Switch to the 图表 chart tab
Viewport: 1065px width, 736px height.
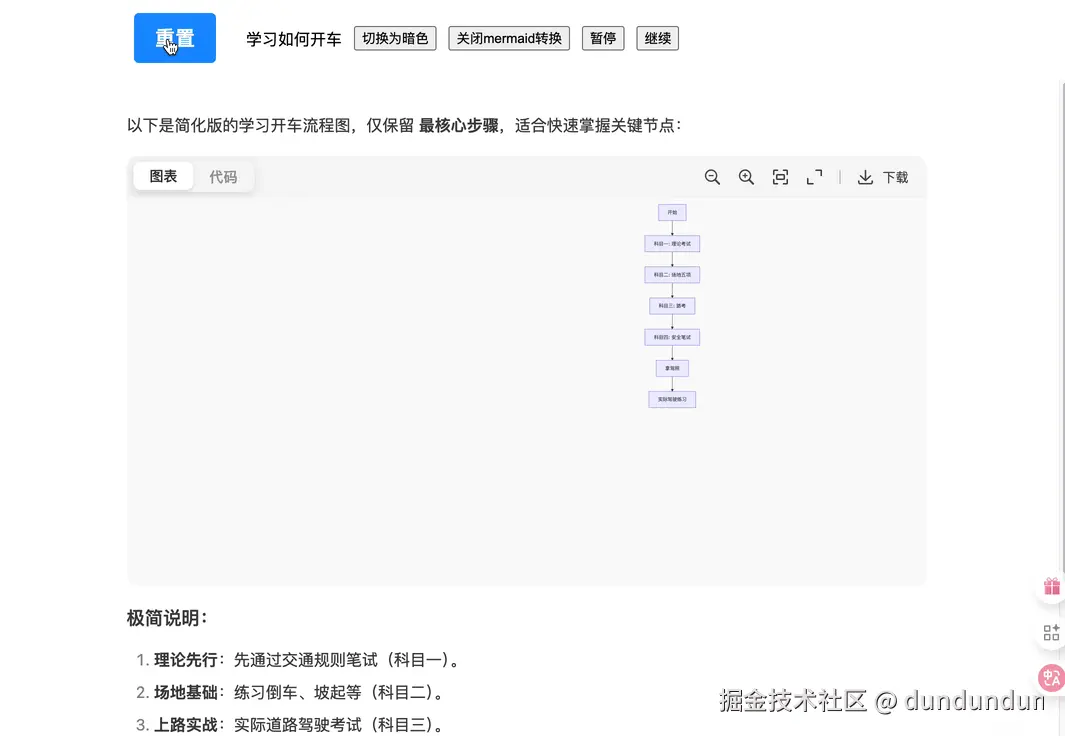[x=163, y=177]
